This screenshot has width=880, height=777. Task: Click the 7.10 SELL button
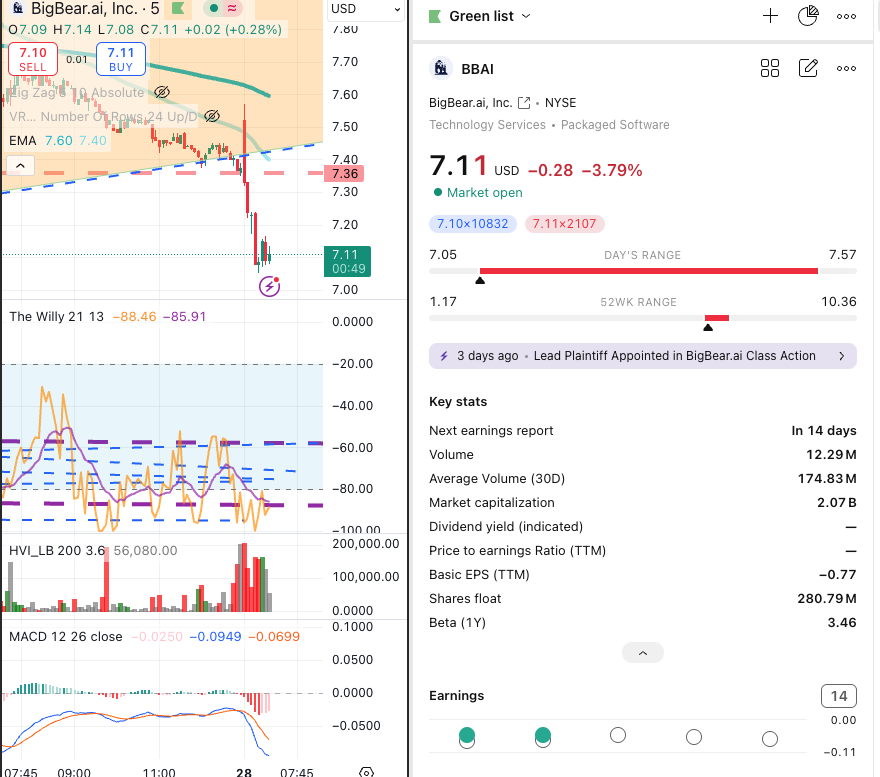(33, 59)
